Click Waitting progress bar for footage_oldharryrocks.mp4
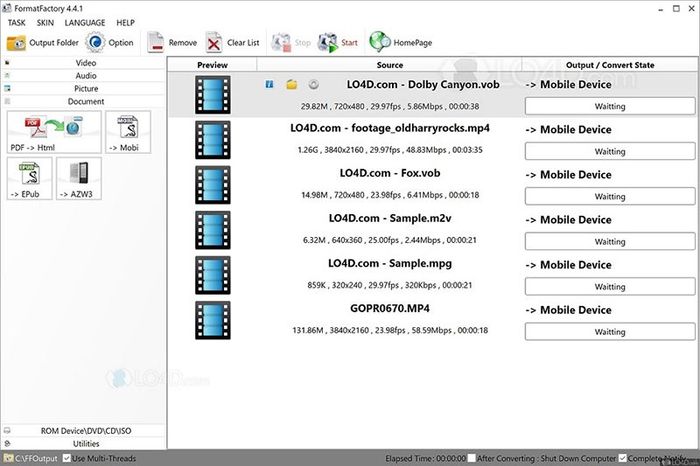The height and width of the screenshot is (466, 700). point(610,151)
